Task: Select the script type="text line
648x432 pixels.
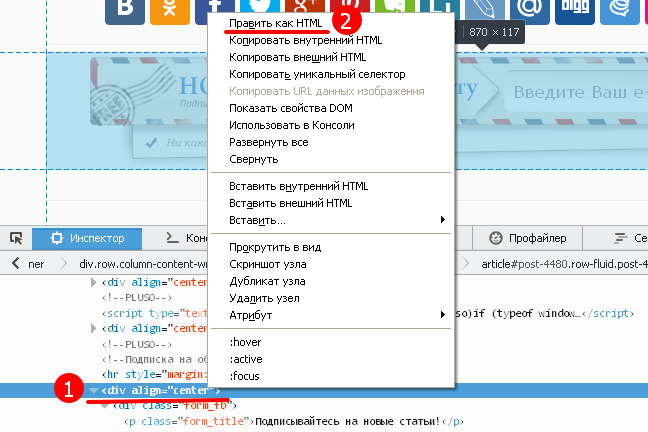Action: [x=155, y=313]
